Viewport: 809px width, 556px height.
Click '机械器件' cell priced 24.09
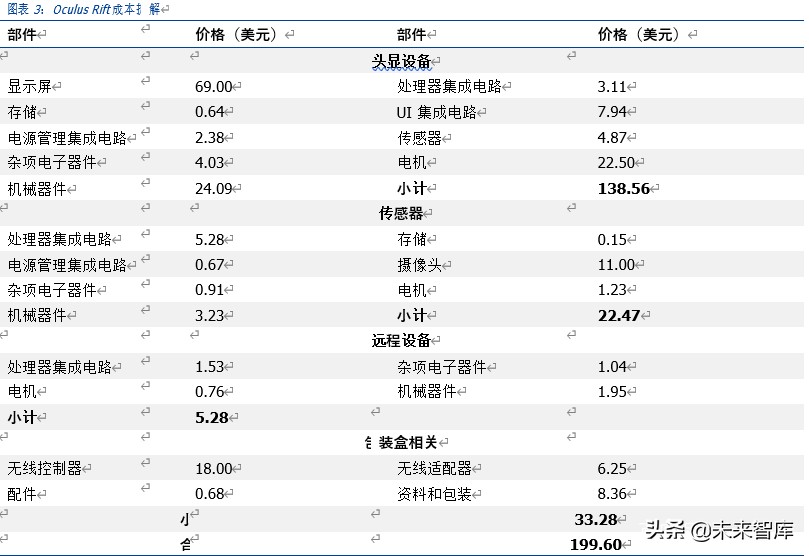[x=37, y=189]
